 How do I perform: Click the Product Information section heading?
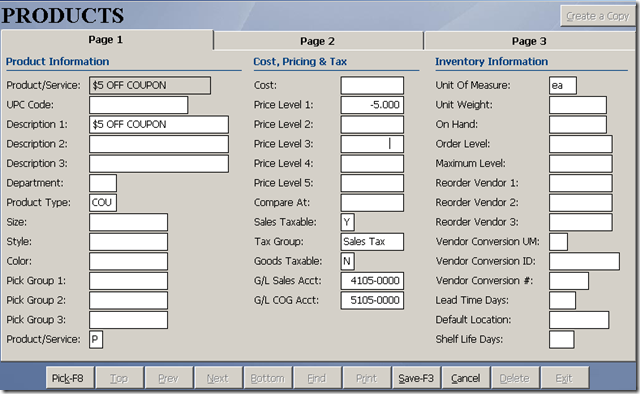(58, 62)
